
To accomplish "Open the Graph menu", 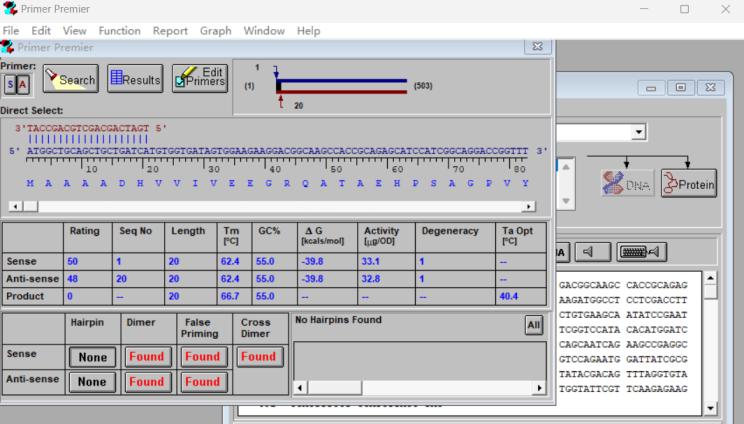I will pyautogui.click(x=215, y=31).
